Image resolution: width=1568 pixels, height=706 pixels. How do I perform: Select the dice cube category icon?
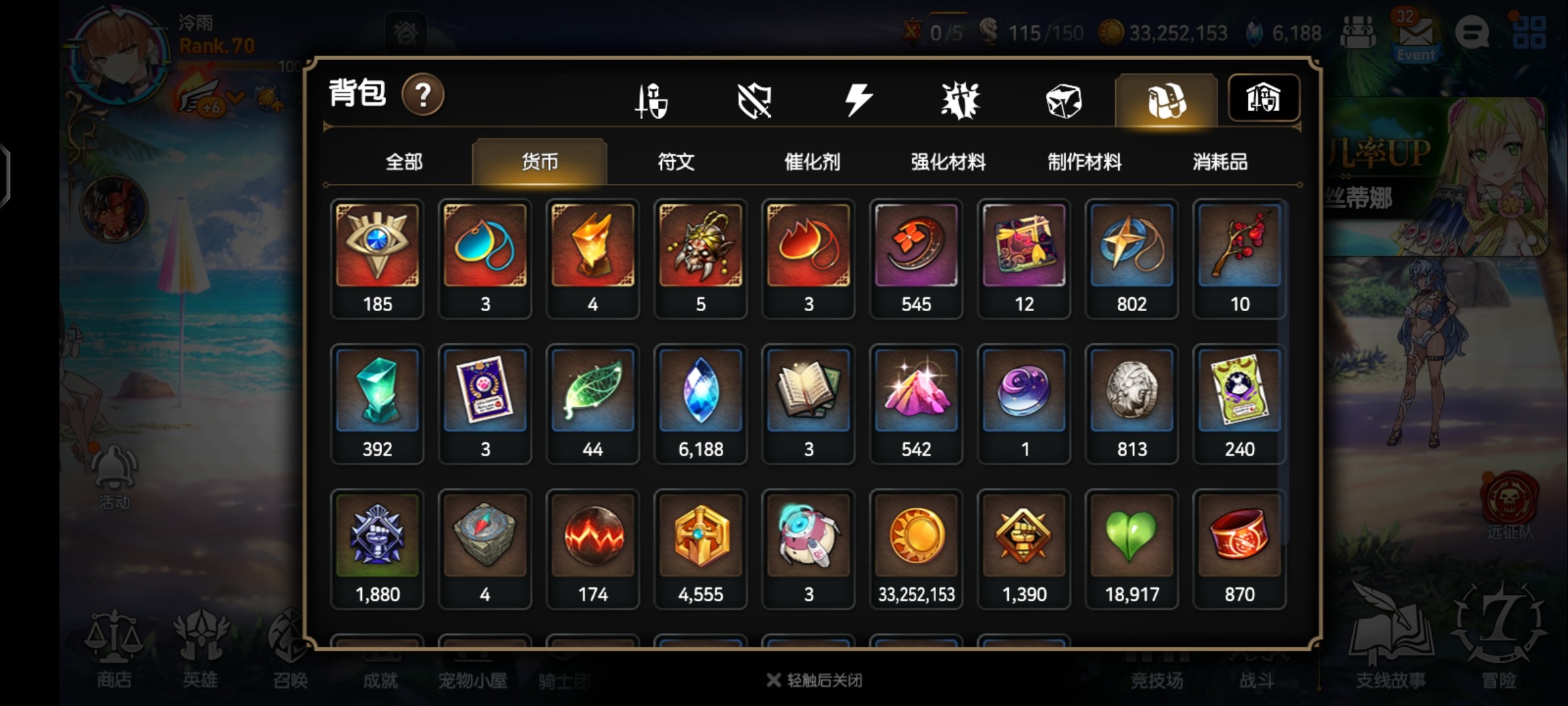(1064, 101)
